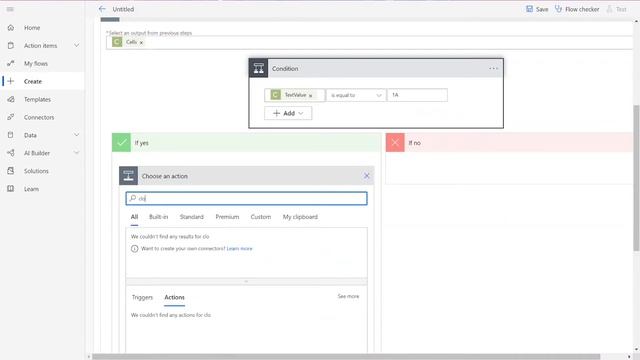Click the If yes green checkmark icon
Screen dimensions: 640x360
pyautogui.click(x=121, y=142)
